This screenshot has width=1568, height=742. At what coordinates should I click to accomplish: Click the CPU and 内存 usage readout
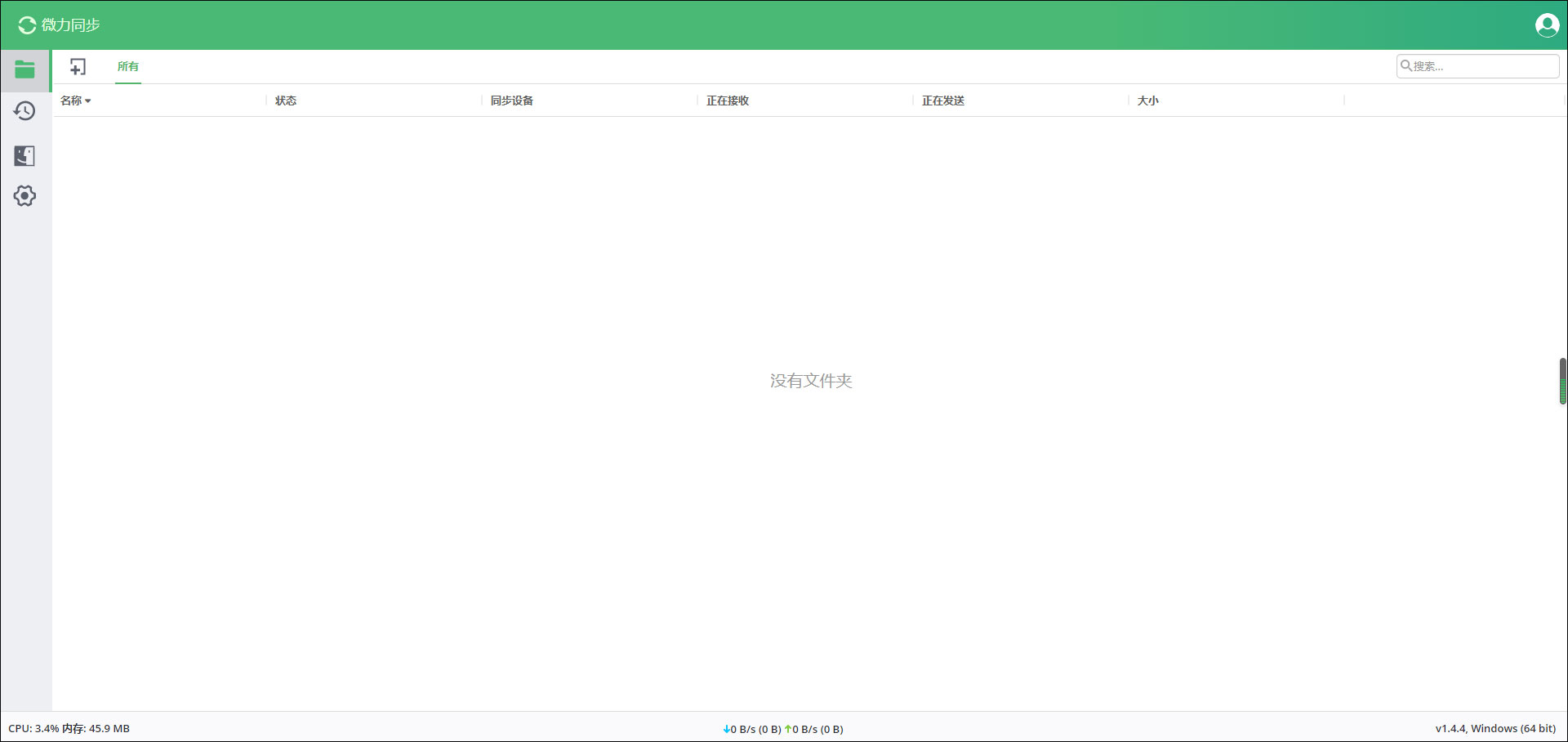click(69, 729)
